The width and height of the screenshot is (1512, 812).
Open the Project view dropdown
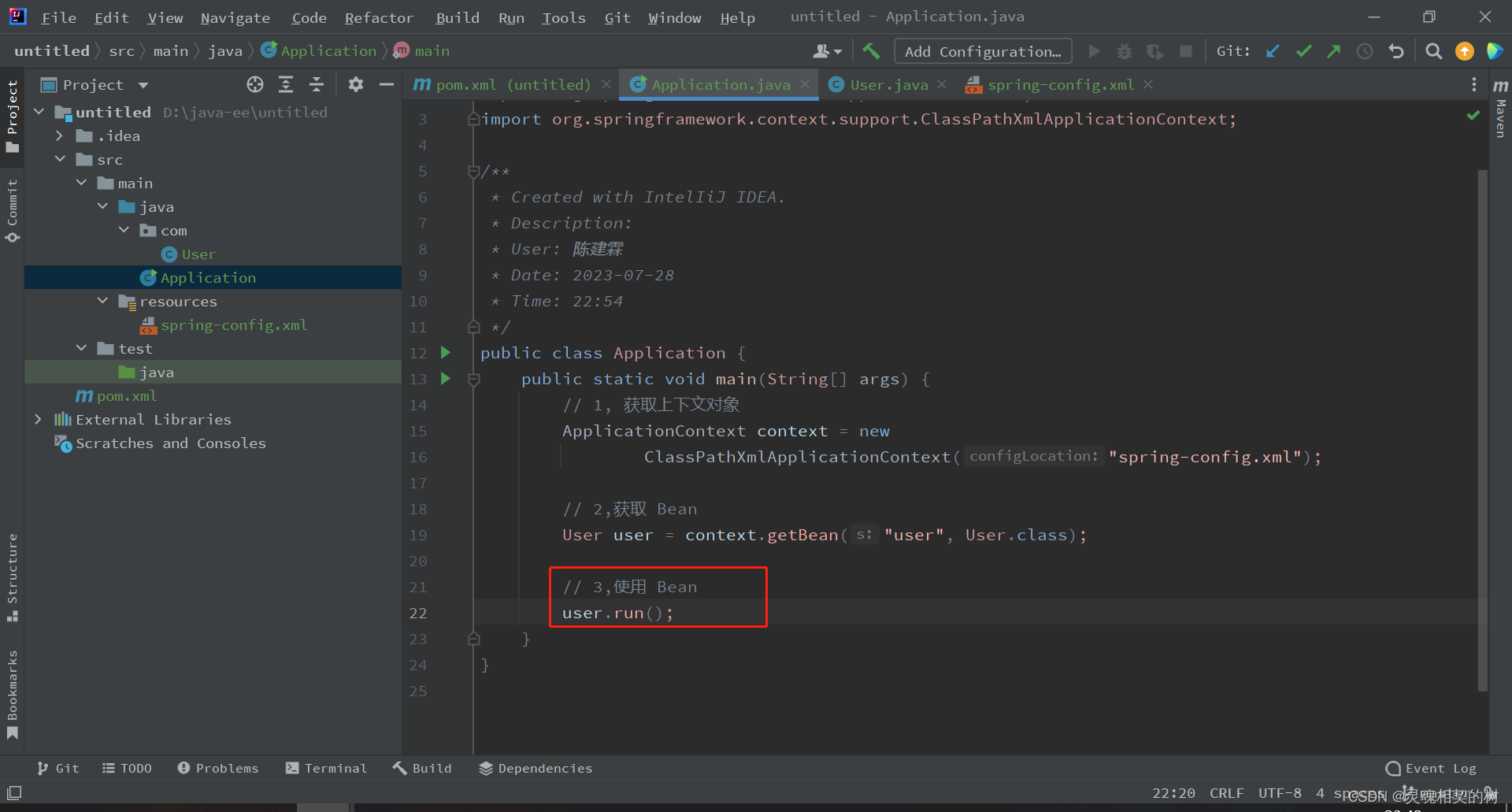coord(143,85)
